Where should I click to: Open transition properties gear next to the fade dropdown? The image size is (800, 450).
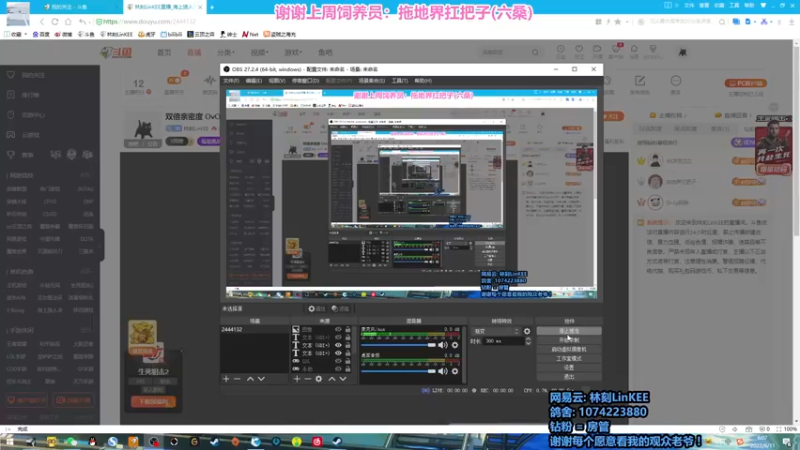(527, 331)
